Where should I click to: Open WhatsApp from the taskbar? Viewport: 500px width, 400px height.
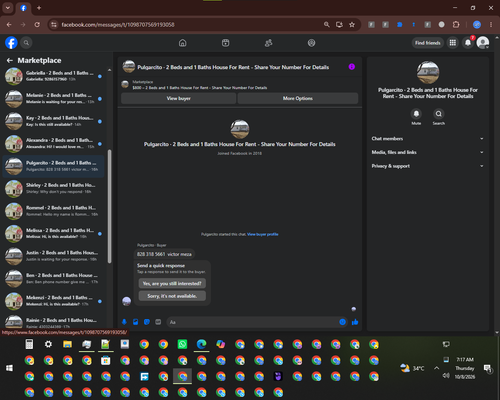[x=182, y=344]
